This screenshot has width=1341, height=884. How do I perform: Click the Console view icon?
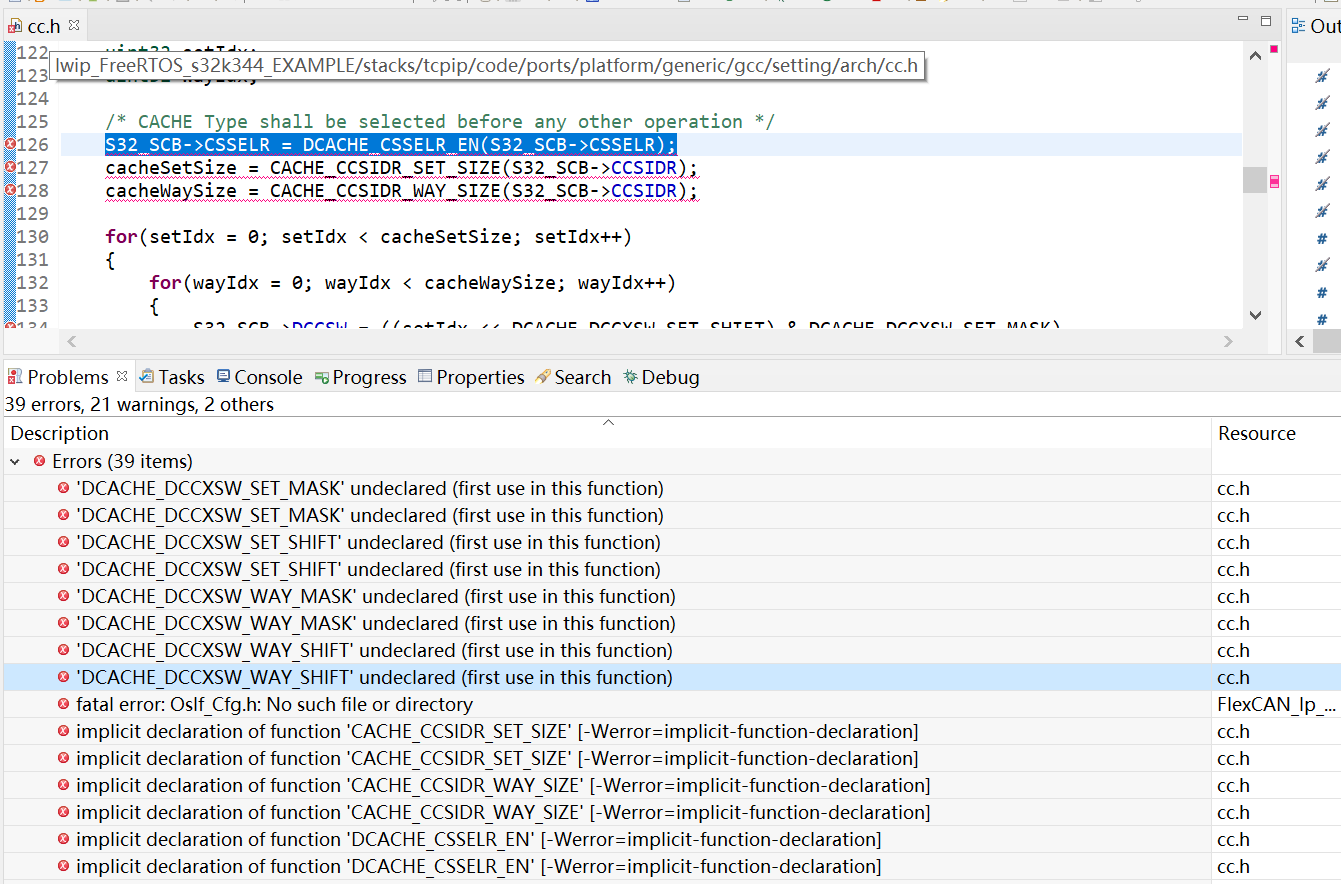pos(224,377)
